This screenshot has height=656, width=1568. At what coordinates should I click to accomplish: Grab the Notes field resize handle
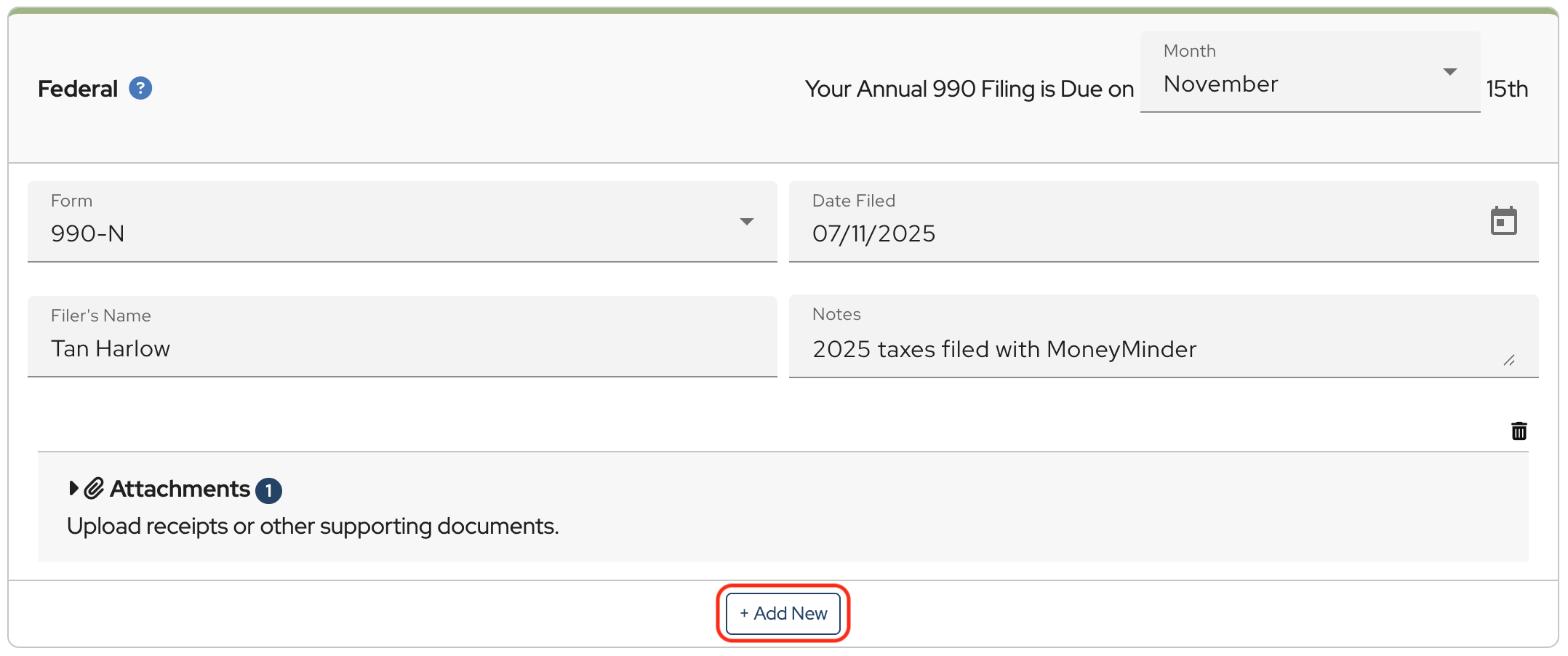pos(1509,361)
